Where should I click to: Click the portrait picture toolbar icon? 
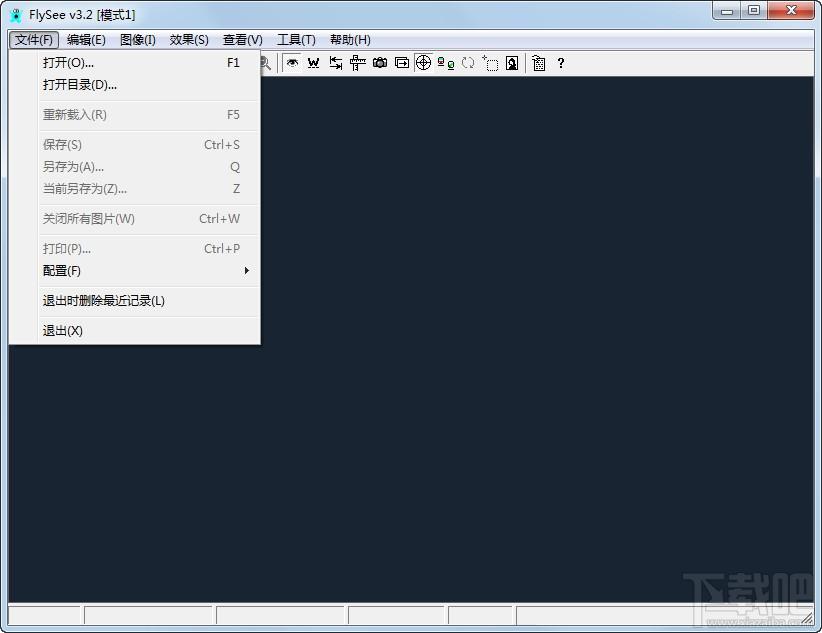512,63
